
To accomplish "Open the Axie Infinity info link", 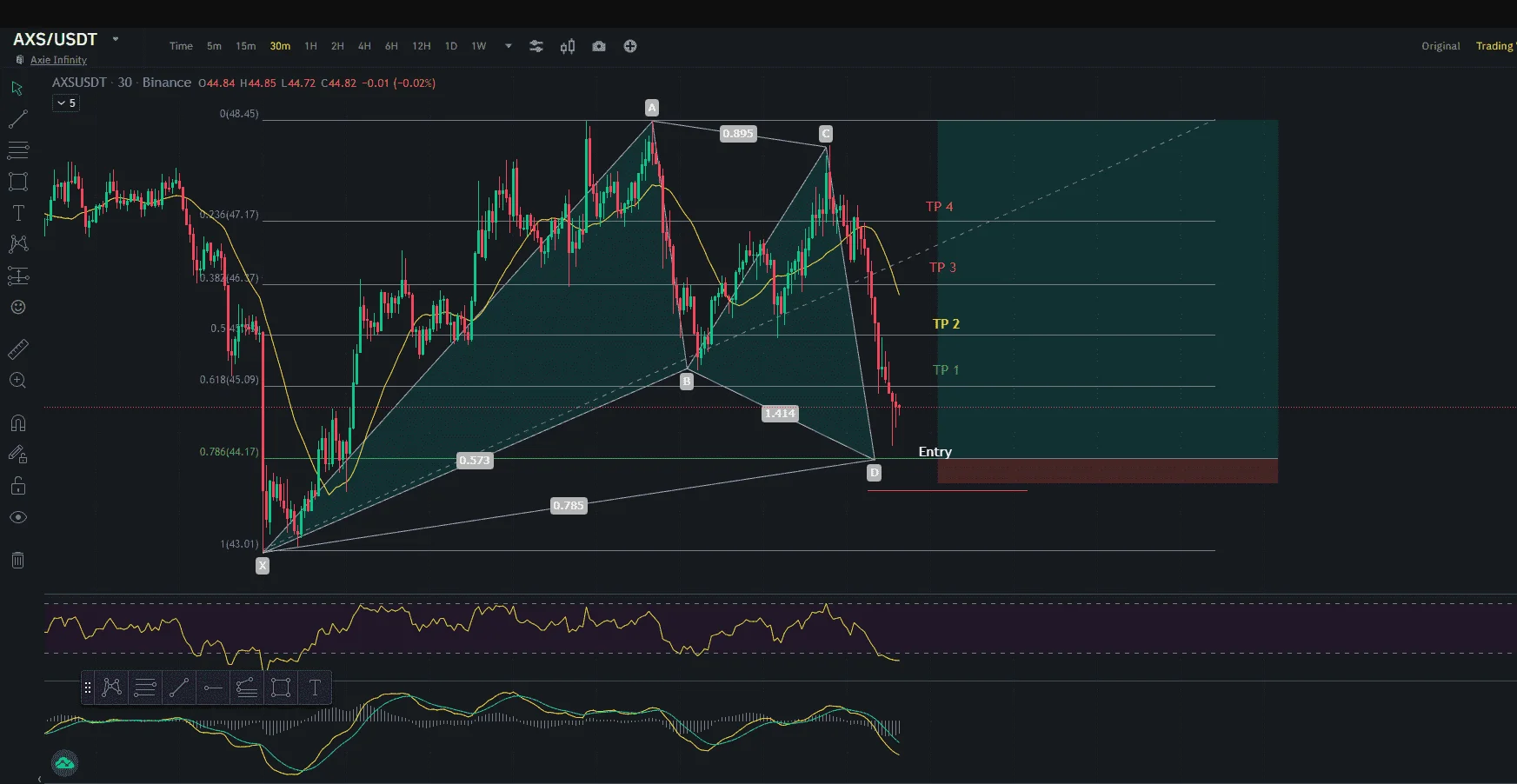I will point(58,60).
